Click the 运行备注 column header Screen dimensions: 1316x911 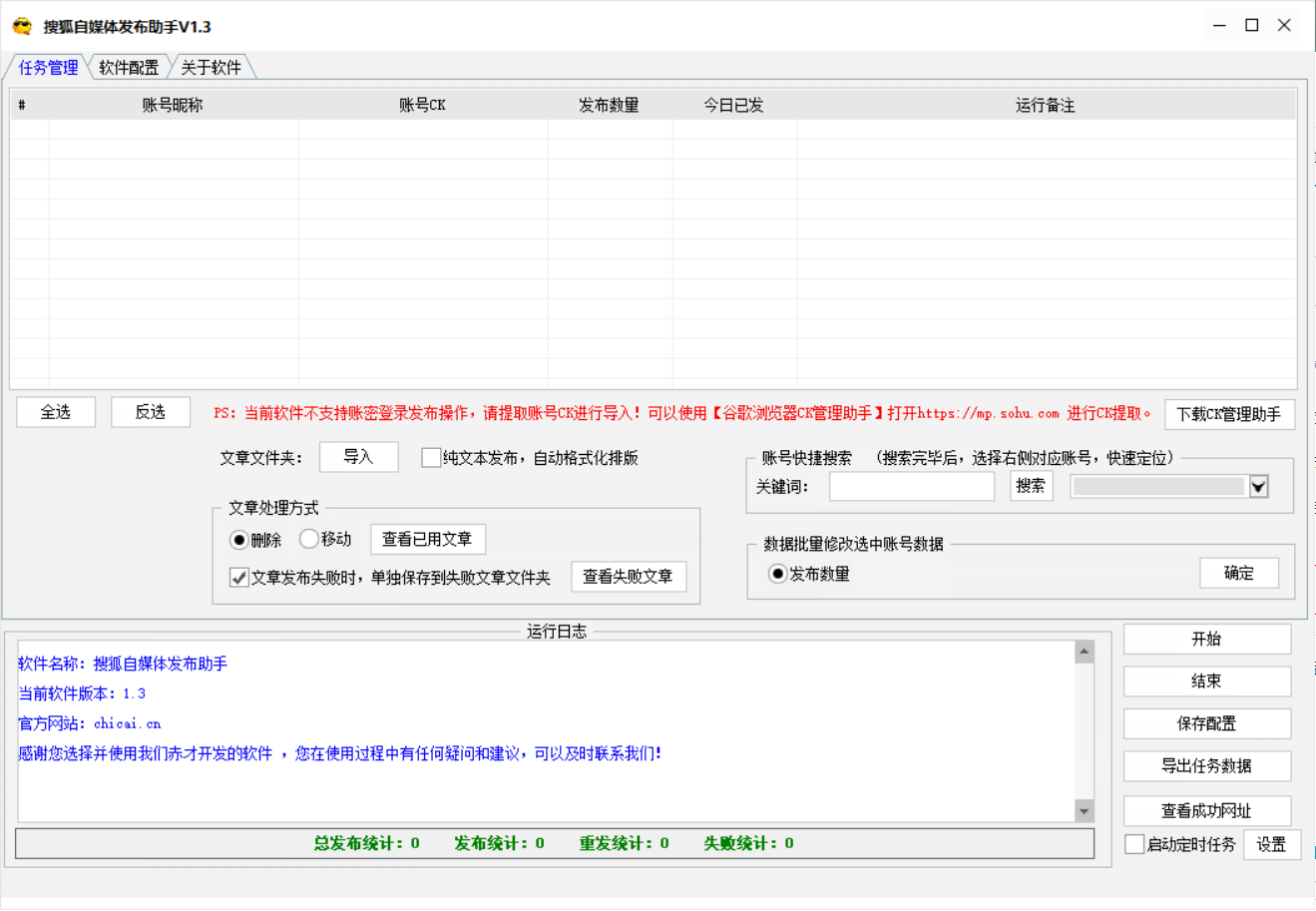1045,105
